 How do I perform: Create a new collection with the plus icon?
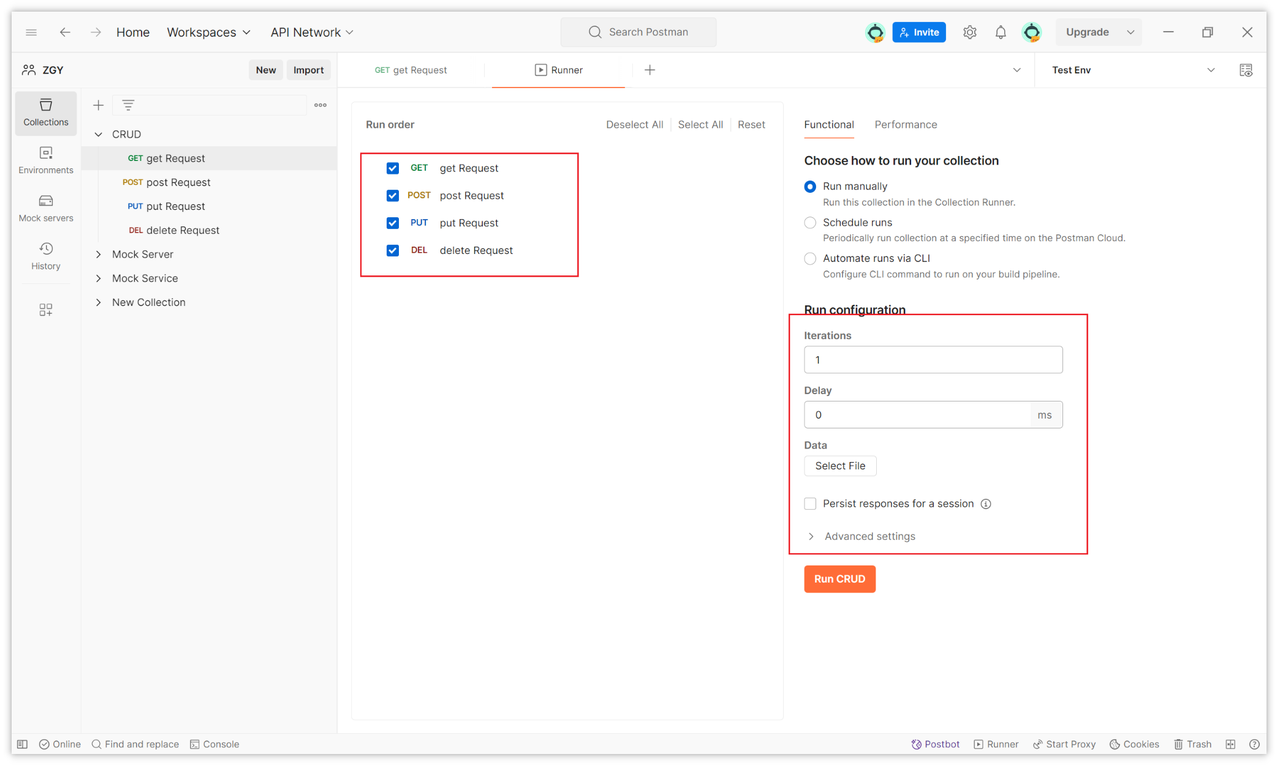(x=98, y=105)
